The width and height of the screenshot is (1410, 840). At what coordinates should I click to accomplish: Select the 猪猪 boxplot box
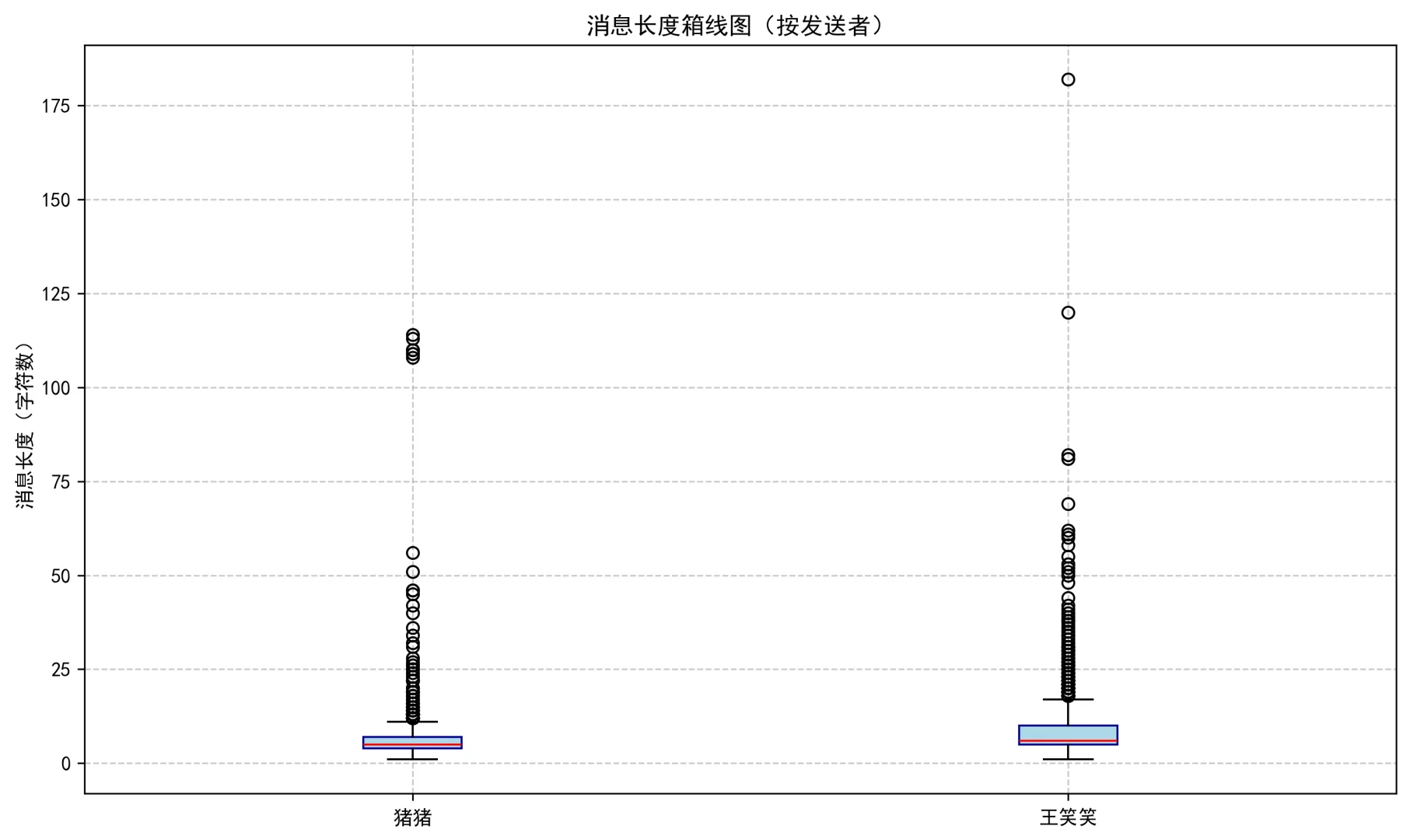coord(412,740)
